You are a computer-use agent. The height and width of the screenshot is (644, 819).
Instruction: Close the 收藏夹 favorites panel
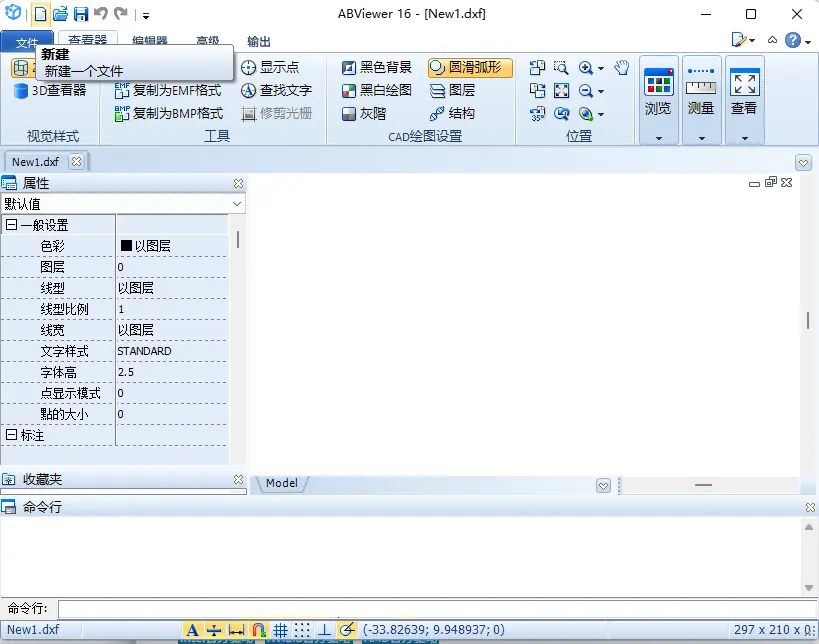[x=238, y=479]
